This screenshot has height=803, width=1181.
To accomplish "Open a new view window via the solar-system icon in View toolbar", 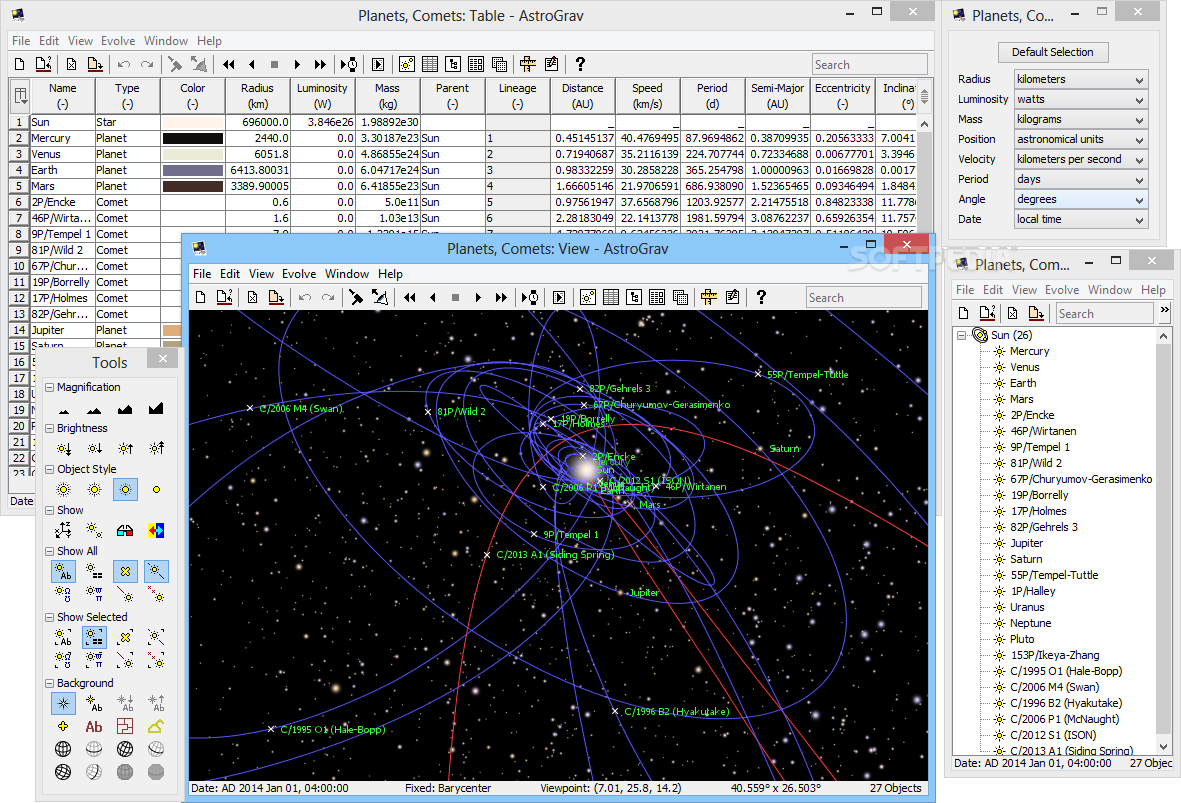I will 587,298.
